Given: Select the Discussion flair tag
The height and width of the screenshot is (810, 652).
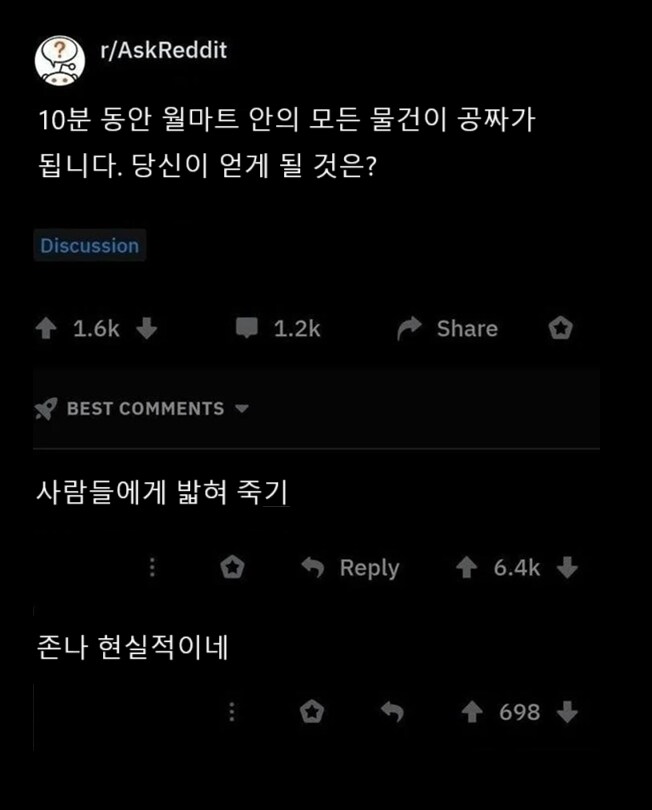Looking at the screenshot, I should point(89,245).
